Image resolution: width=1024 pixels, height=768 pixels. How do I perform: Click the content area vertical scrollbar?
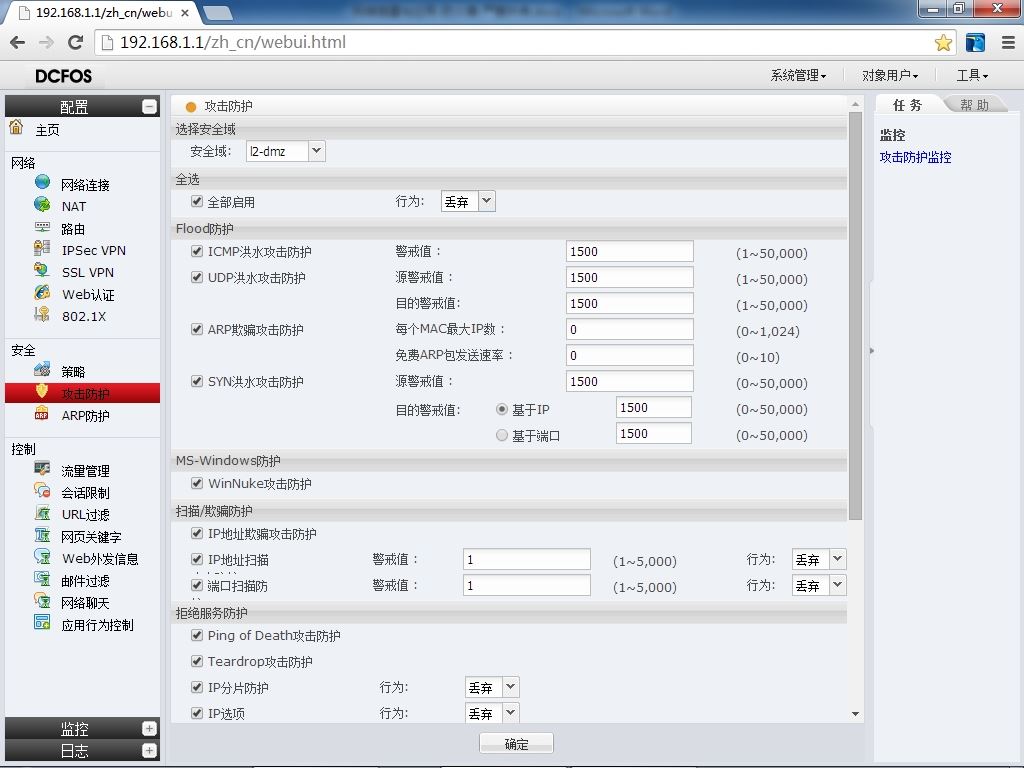click(855, 316)
